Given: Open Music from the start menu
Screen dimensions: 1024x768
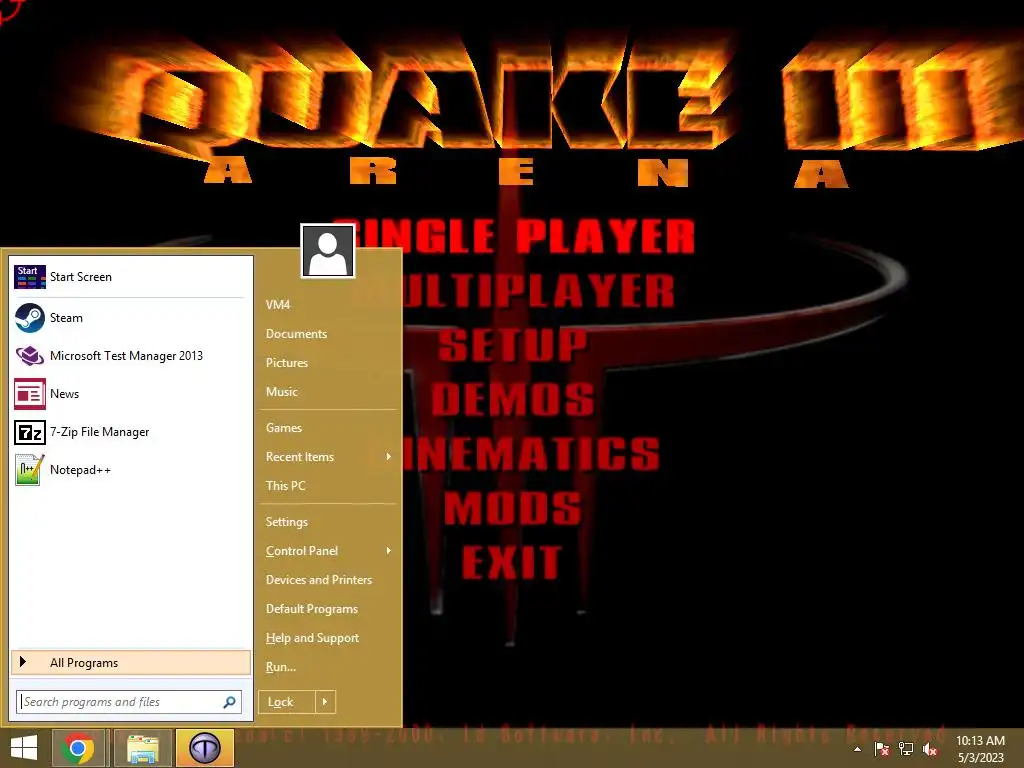Looking at the screenshot, I should coord(281,392).
